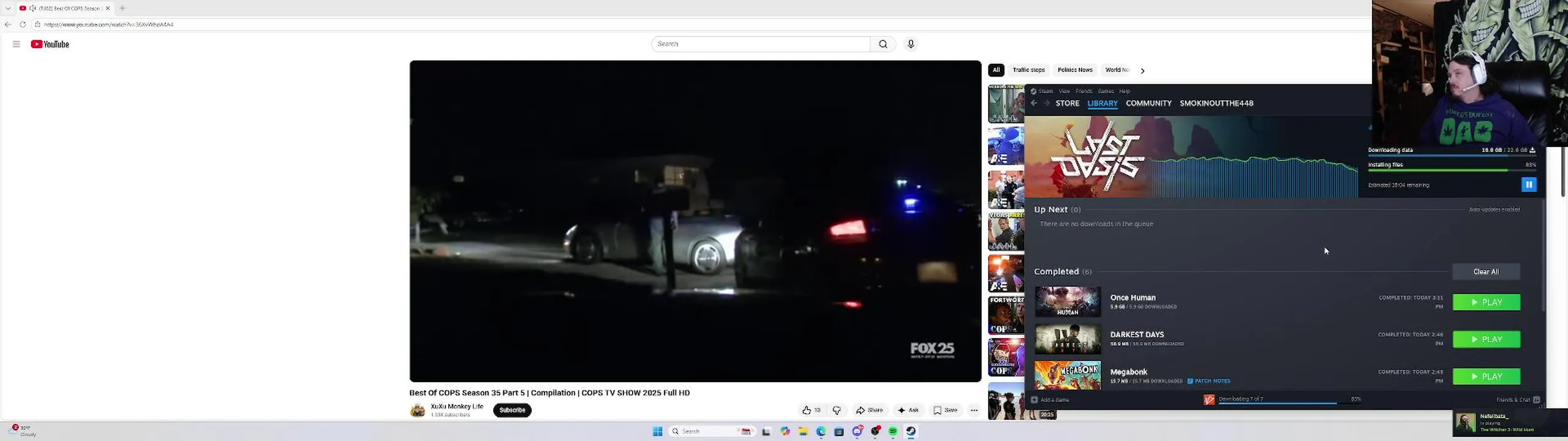The height and width of the screenshot is (441, 1568).
Task: Play Once Human
Action: click(1487, 303)
